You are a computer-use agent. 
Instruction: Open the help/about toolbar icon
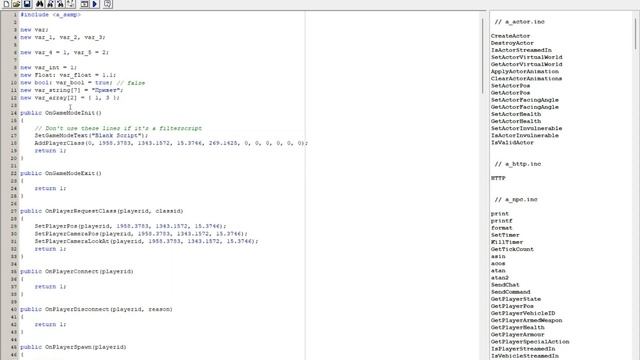click(107, 4)
